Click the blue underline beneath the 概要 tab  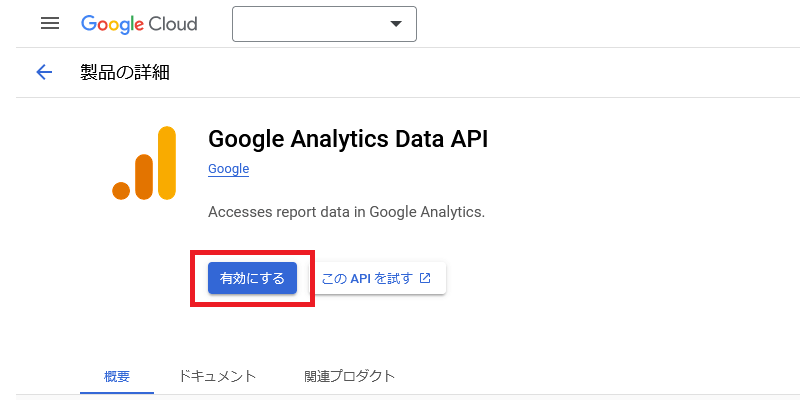pos(117,393)
